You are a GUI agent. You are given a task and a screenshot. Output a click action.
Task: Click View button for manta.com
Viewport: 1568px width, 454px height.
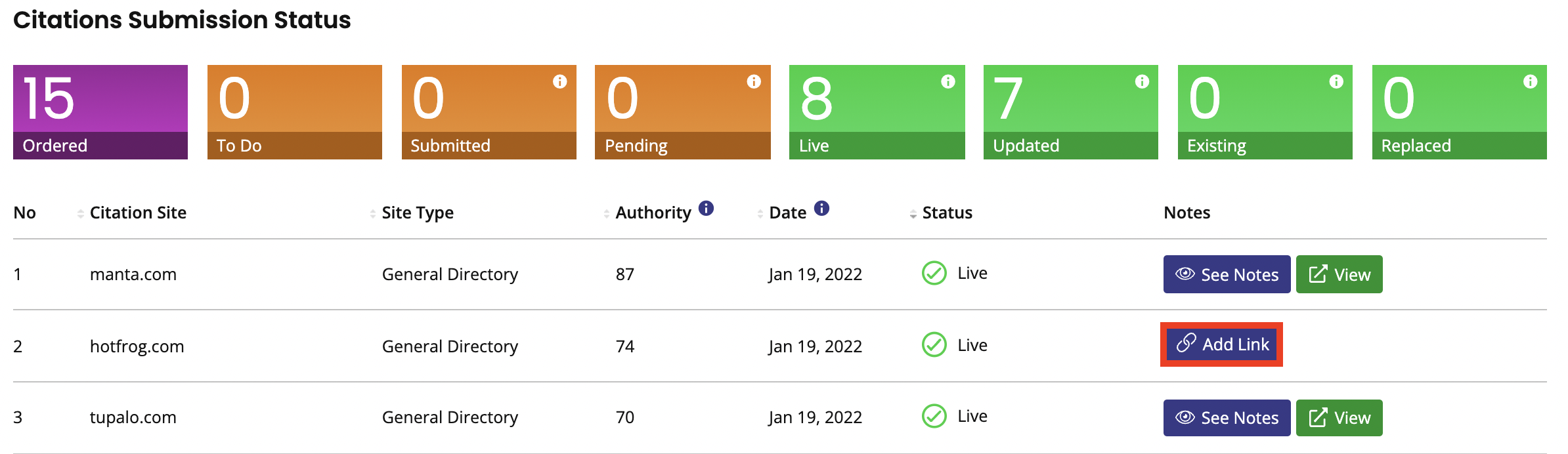click(1339, 274)
